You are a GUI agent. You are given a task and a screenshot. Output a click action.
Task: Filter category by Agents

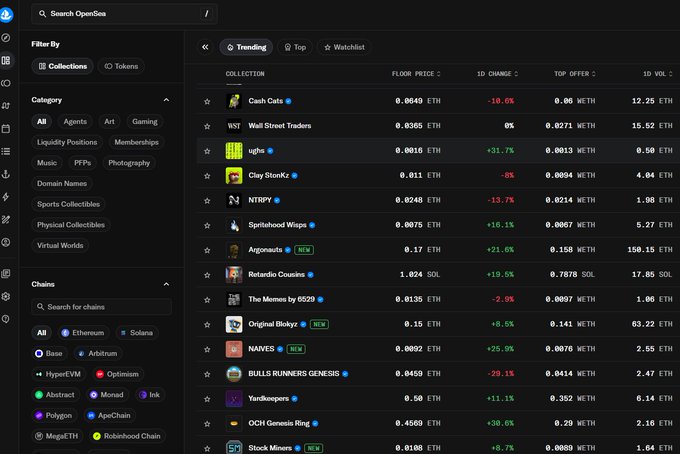tap(75, 121)
